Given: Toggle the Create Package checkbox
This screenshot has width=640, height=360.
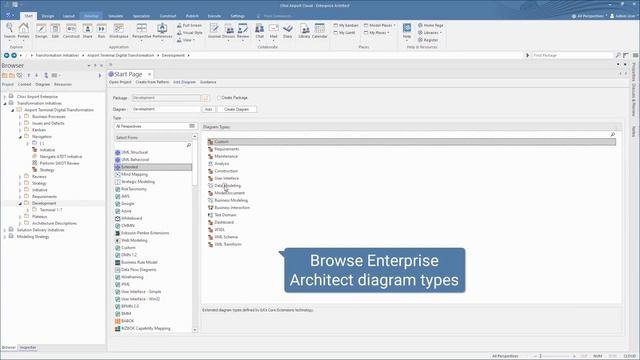Looking at the screenshot, I should 219,98.
